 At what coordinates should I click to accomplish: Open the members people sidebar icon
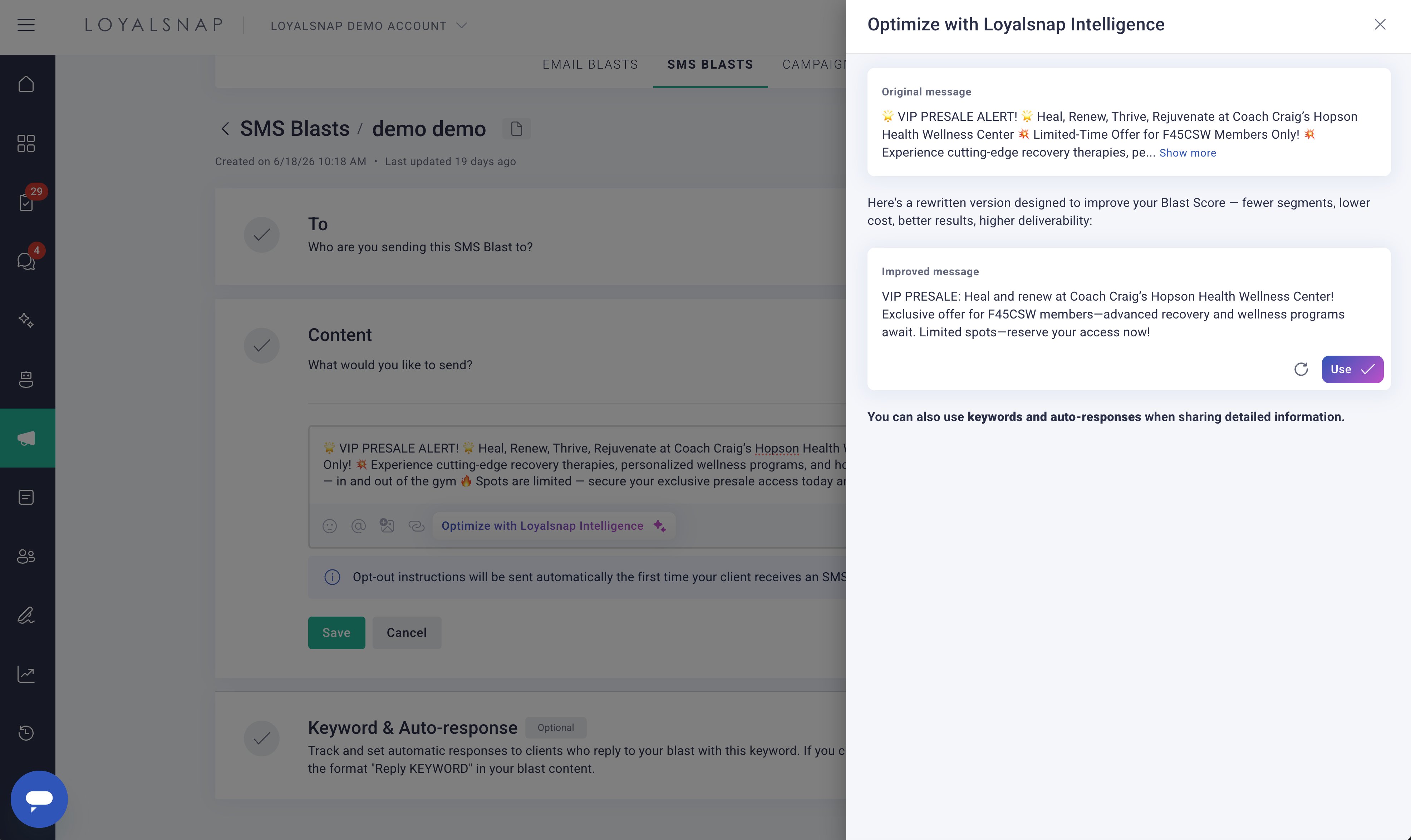tap(26, 556)
